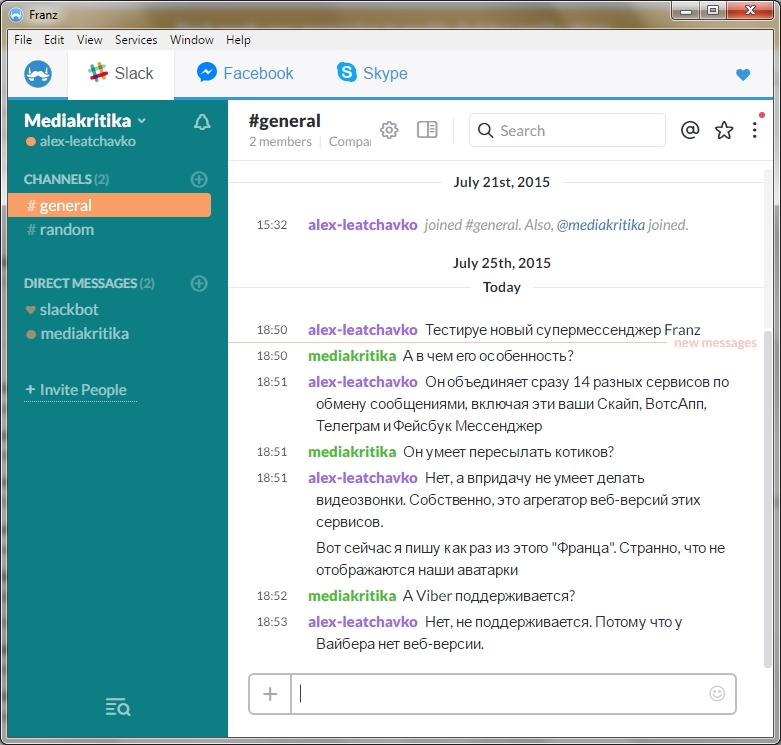Toggle the channel details pane icon

click(427, 129)
